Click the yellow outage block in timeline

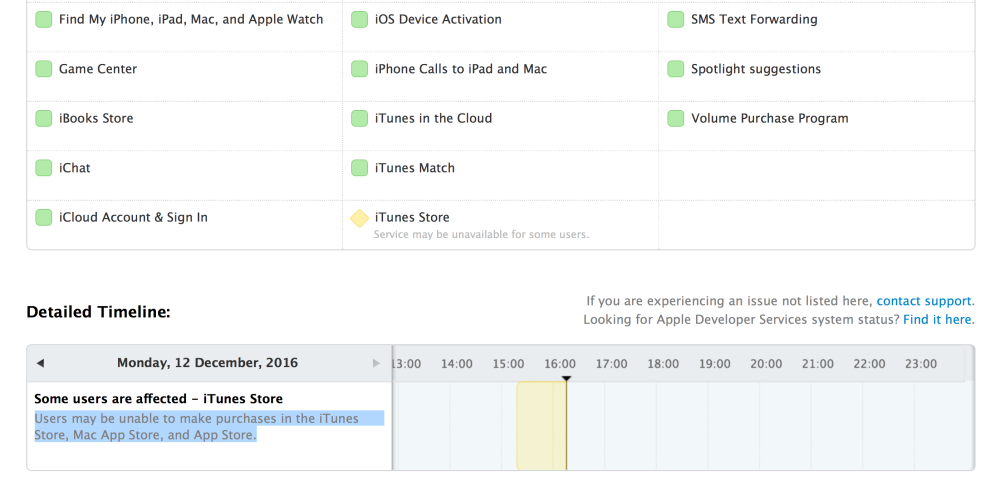(540, 425)
